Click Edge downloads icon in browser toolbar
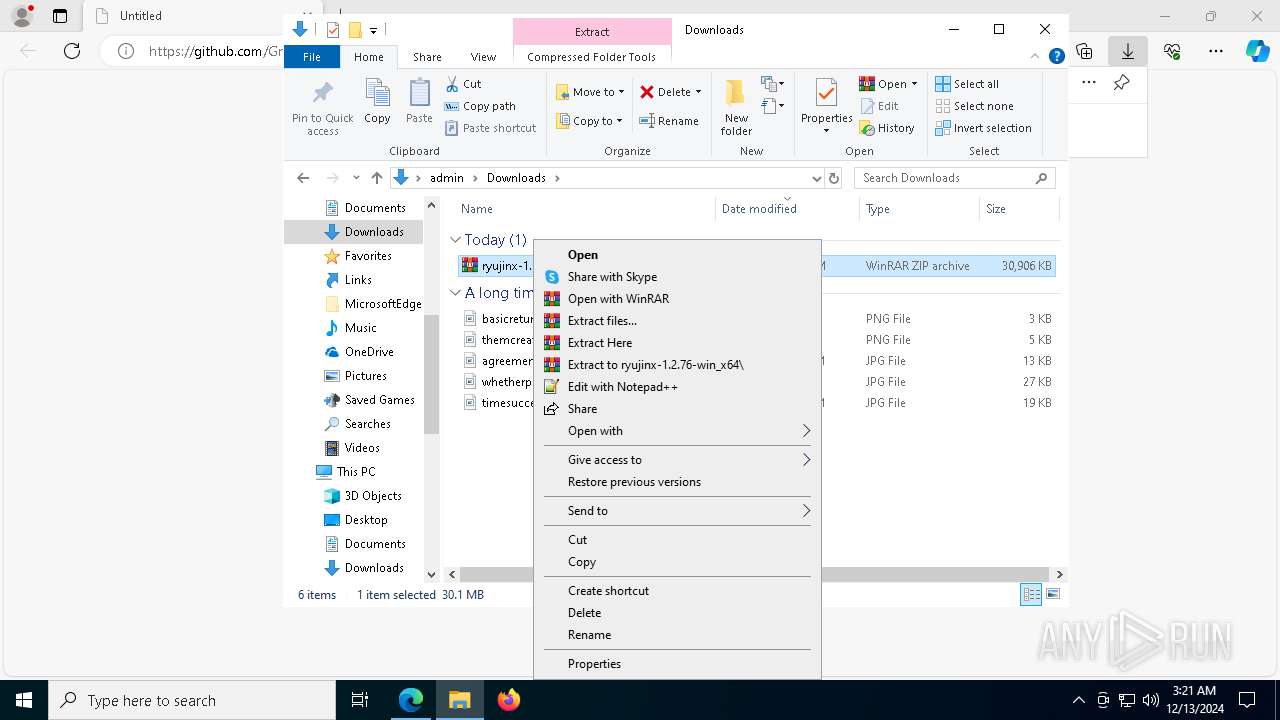Viewport: 1280px width, 720px height. [x=1127, y=51]
